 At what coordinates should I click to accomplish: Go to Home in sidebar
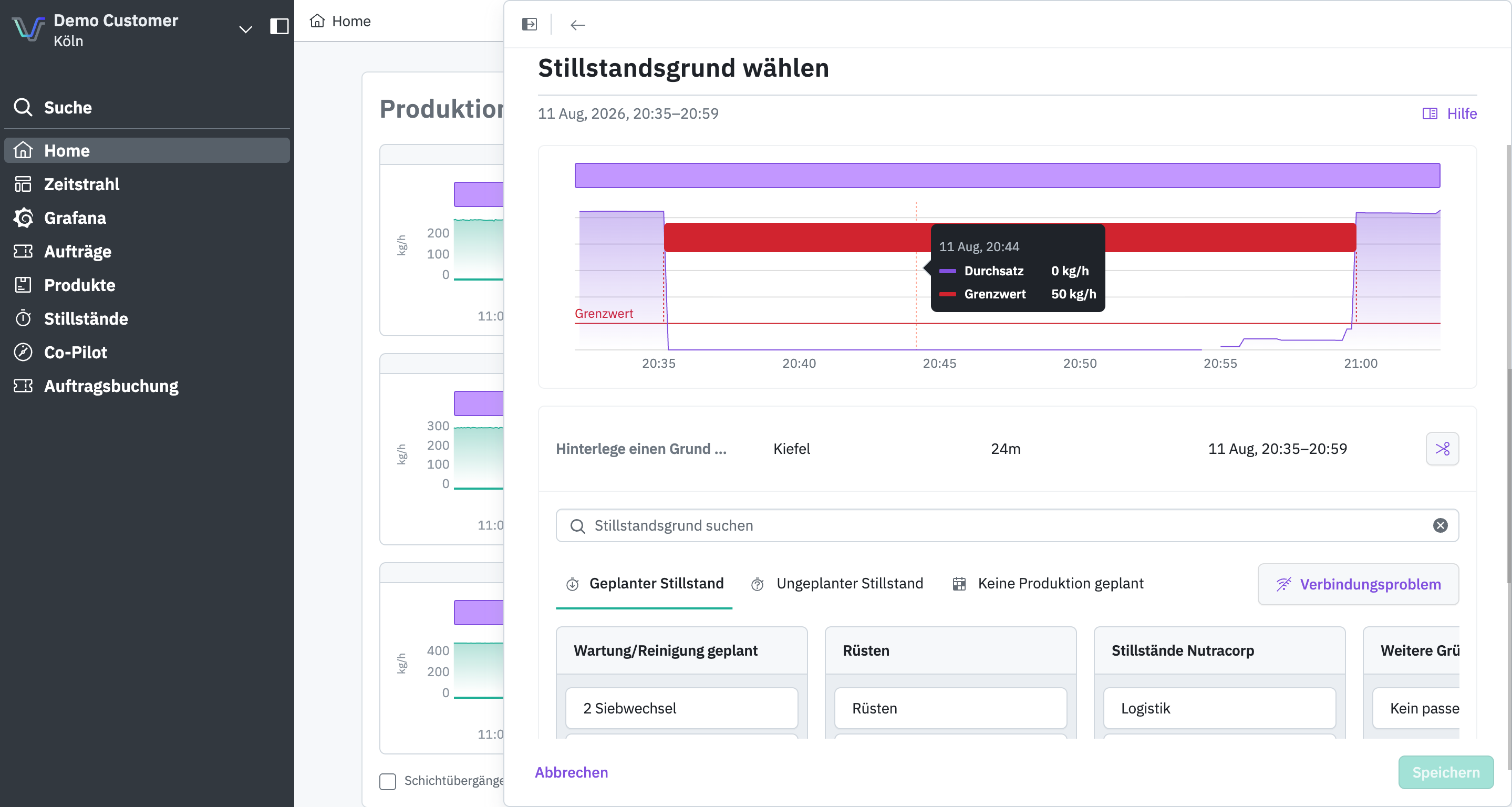coord(147,150)
